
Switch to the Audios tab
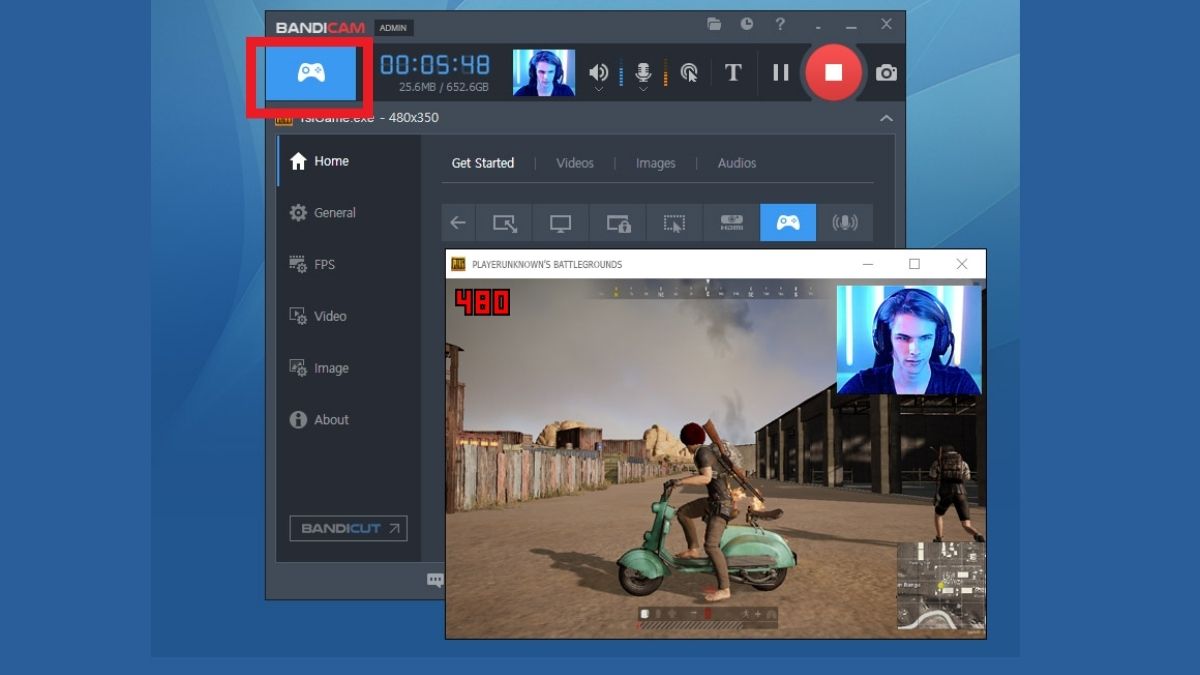737,163
